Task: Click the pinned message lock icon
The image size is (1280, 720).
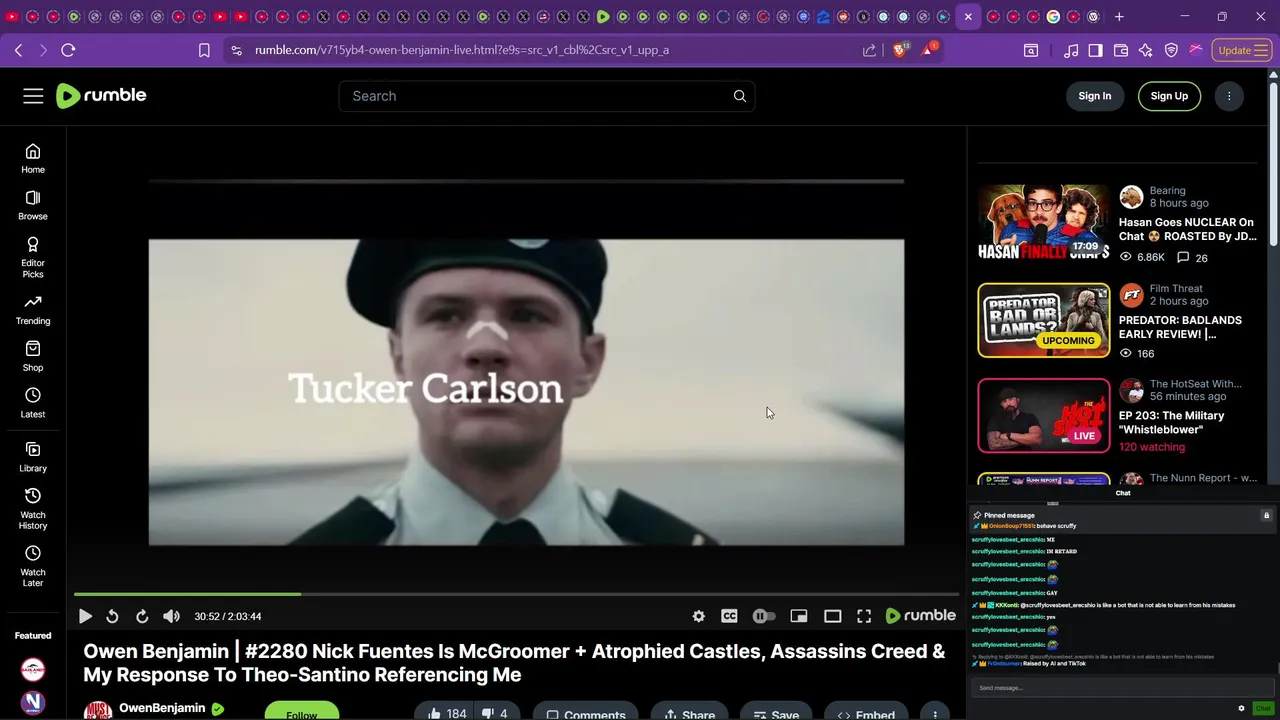Action: click(1266, 516)
